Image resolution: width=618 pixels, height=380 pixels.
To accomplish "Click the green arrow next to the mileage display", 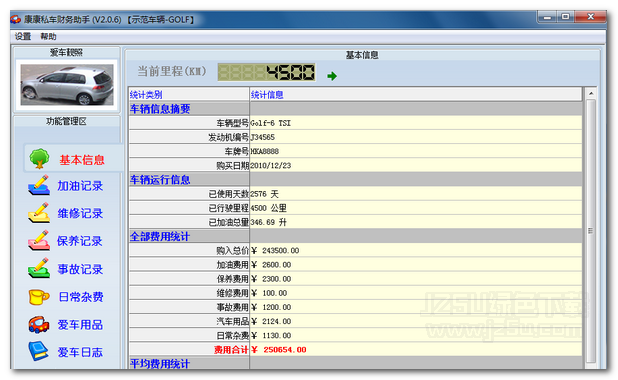I will click(x=332, y=76).
